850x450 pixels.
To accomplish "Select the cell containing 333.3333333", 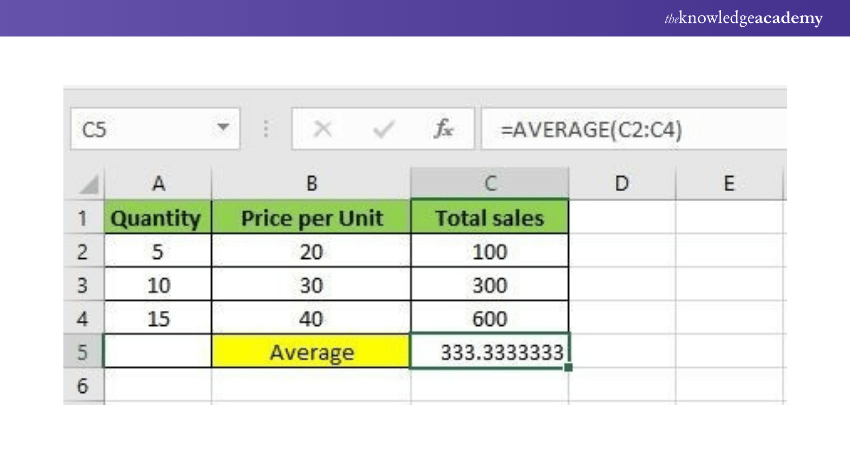I will [x=490, y=352].
